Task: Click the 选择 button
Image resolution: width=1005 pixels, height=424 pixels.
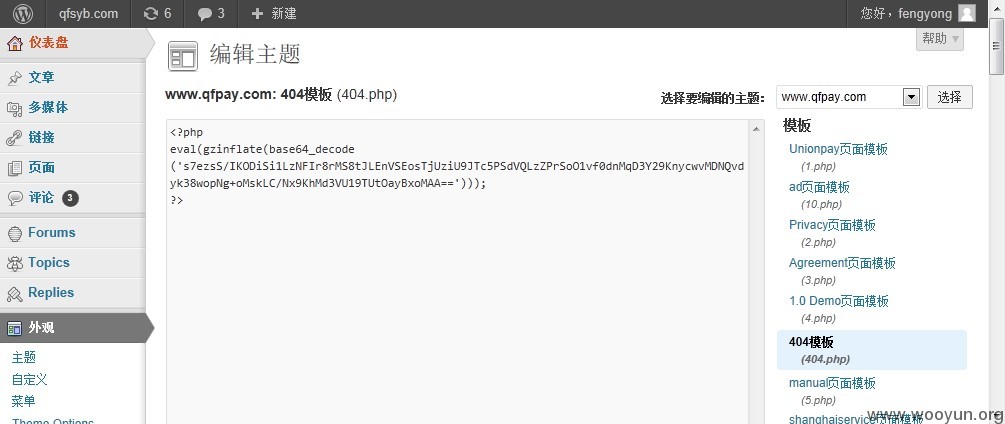Action: (949, 97)
